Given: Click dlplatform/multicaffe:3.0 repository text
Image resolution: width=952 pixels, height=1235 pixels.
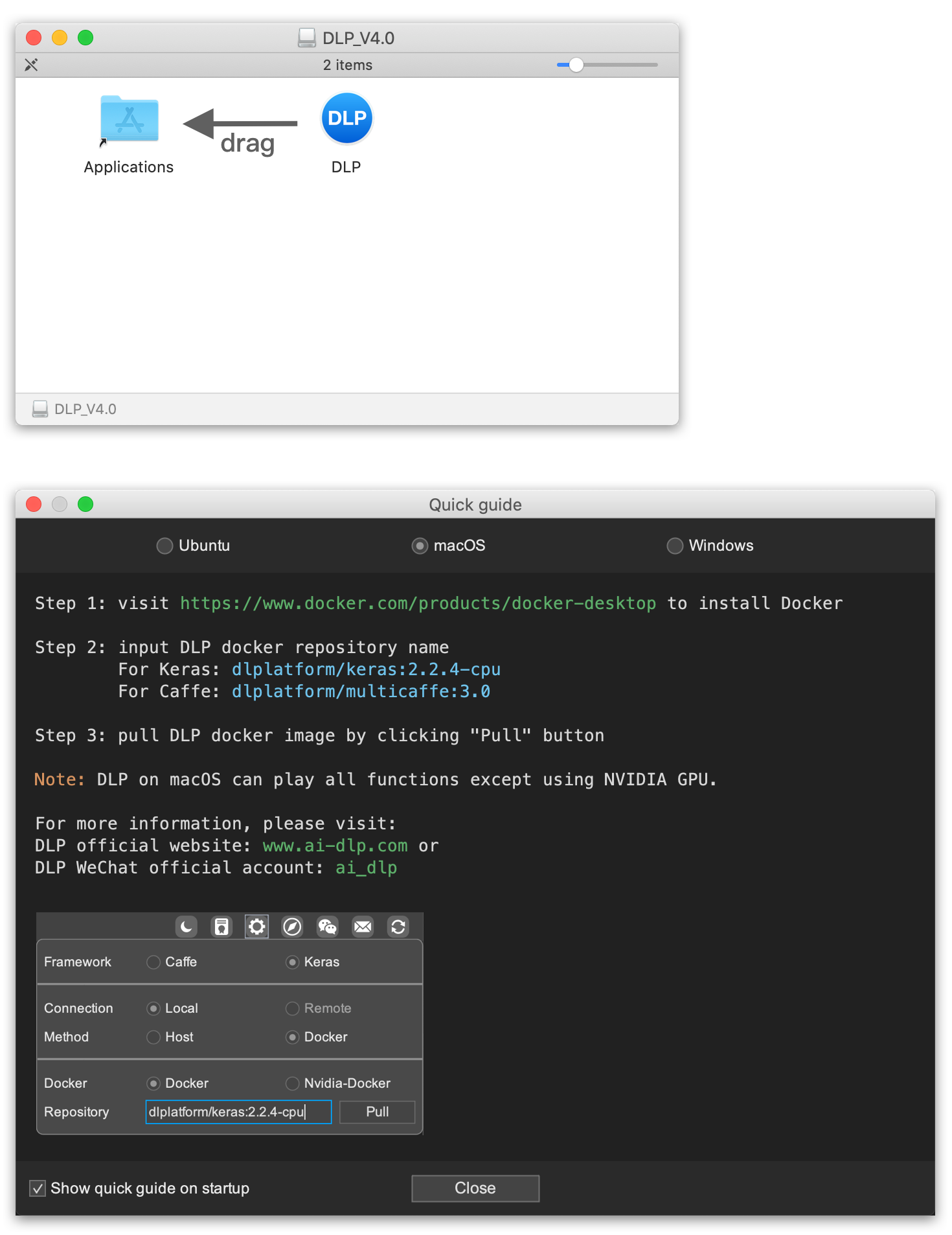Looking at the screenshot, I should [x=361, y=691].
